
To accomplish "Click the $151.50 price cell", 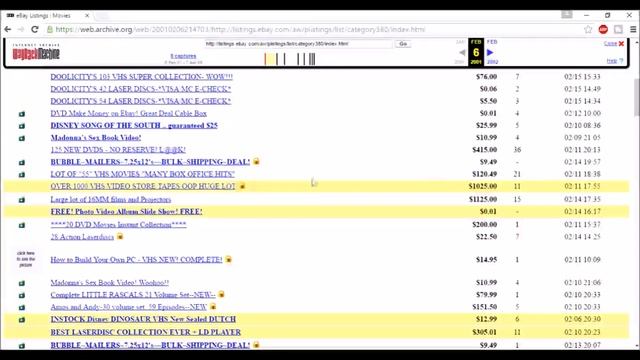I will [x=484, y=307].
